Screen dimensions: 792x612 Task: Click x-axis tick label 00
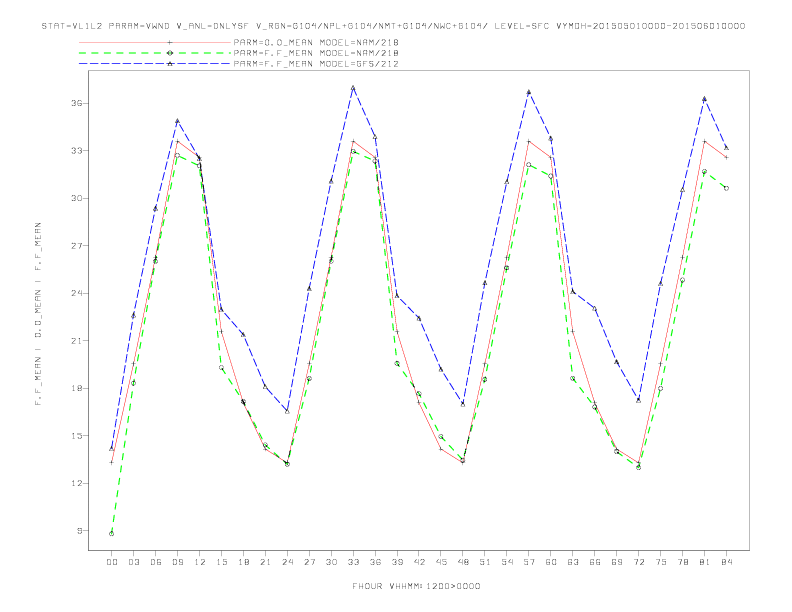[112, 562]
